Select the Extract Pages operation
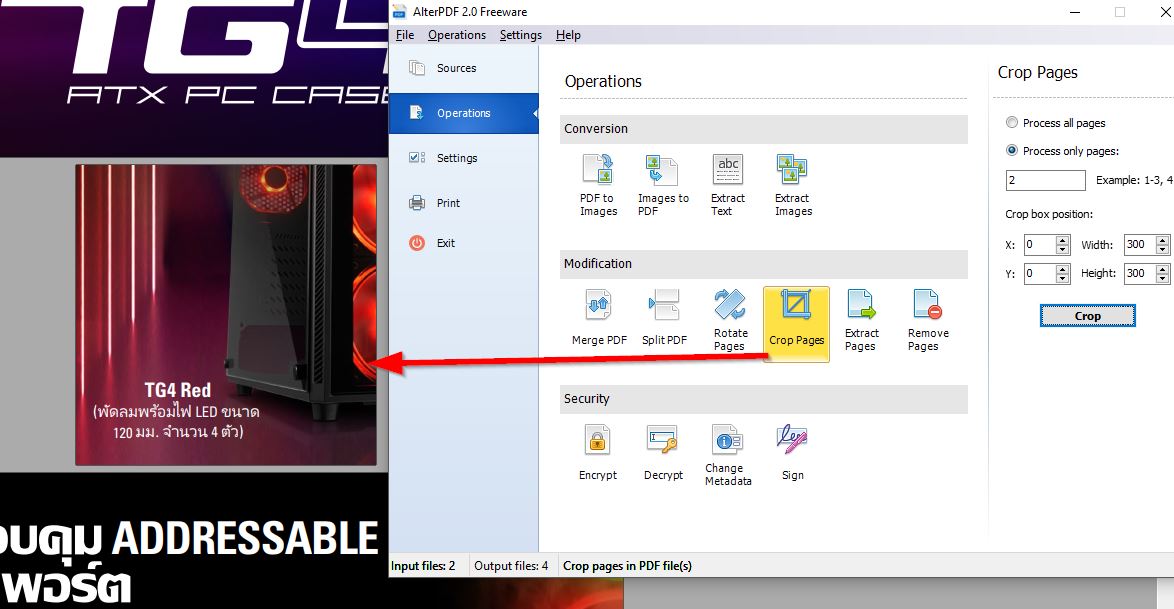Viewport: 1174px width, 609px height. click(861, 320)
